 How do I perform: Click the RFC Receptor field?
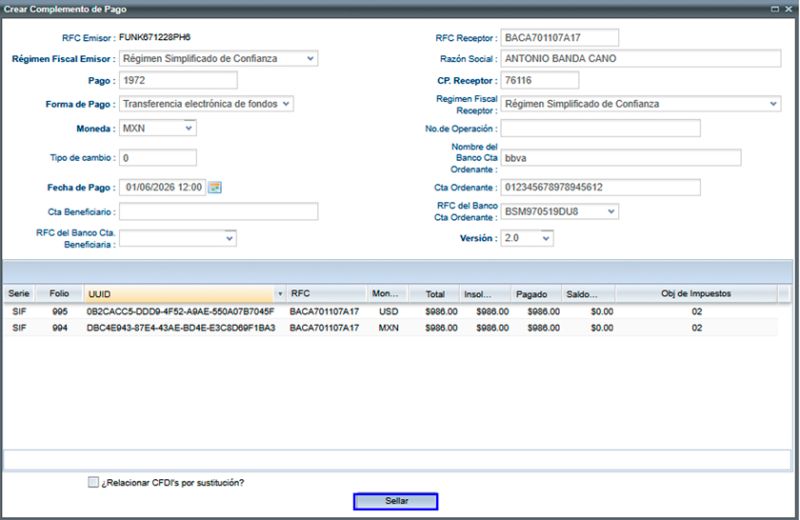(x=560, y=38)
